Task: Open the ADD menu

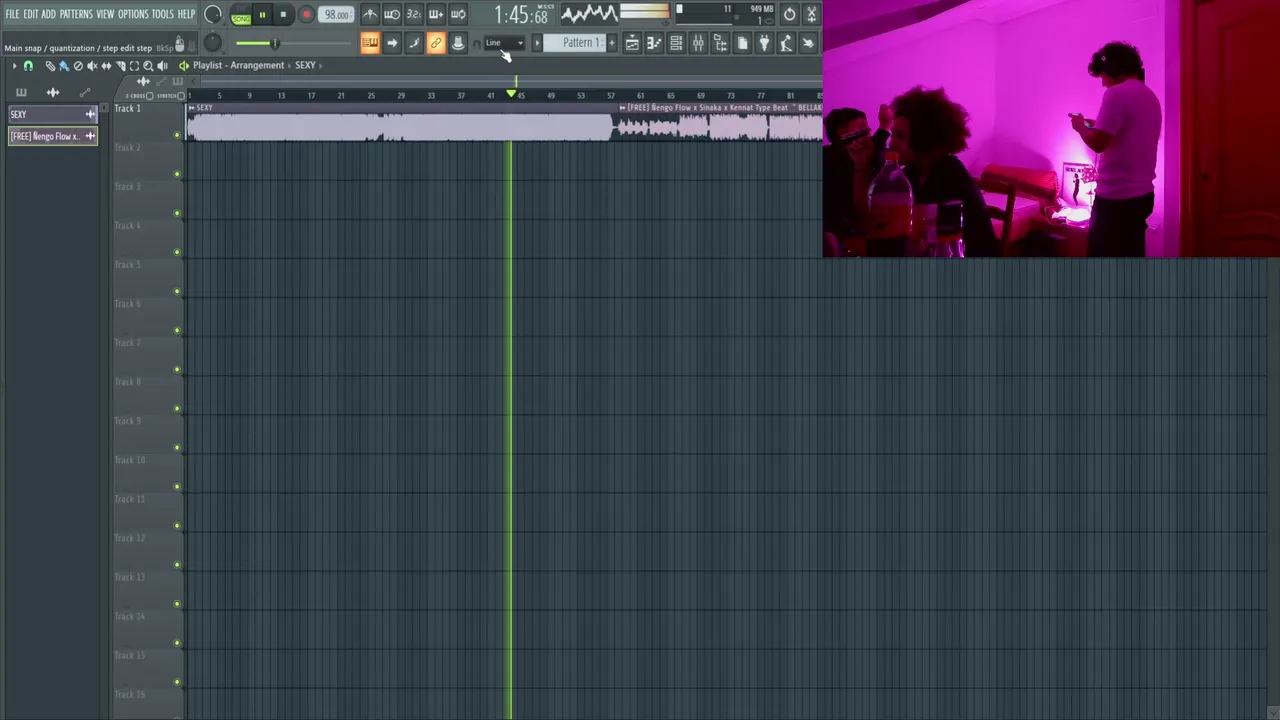Action: click(x=48, y=14)
